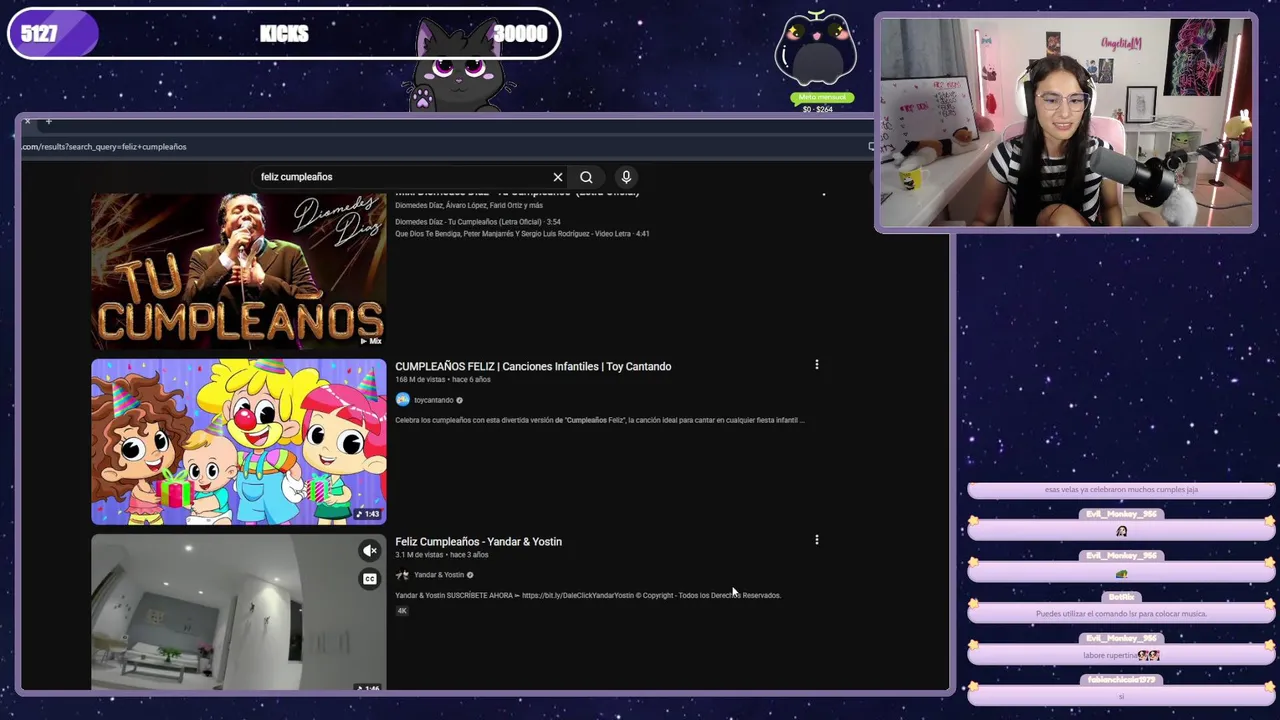Select Que Dios Te Bendiga 4:41 entry
1280x720 pixels.
click(x=522, y=234)
